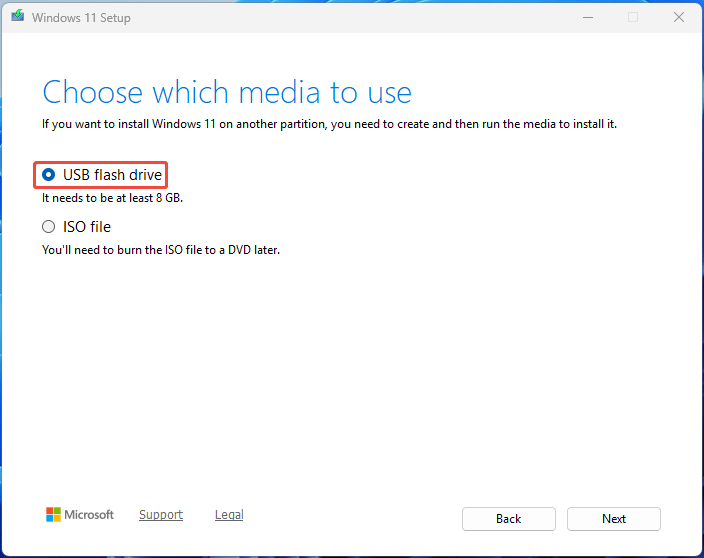The image size is (704, 558).
Task: Minimize the Windows 11 Setup window
Action: pyautogui.click(x=588, y=18)
